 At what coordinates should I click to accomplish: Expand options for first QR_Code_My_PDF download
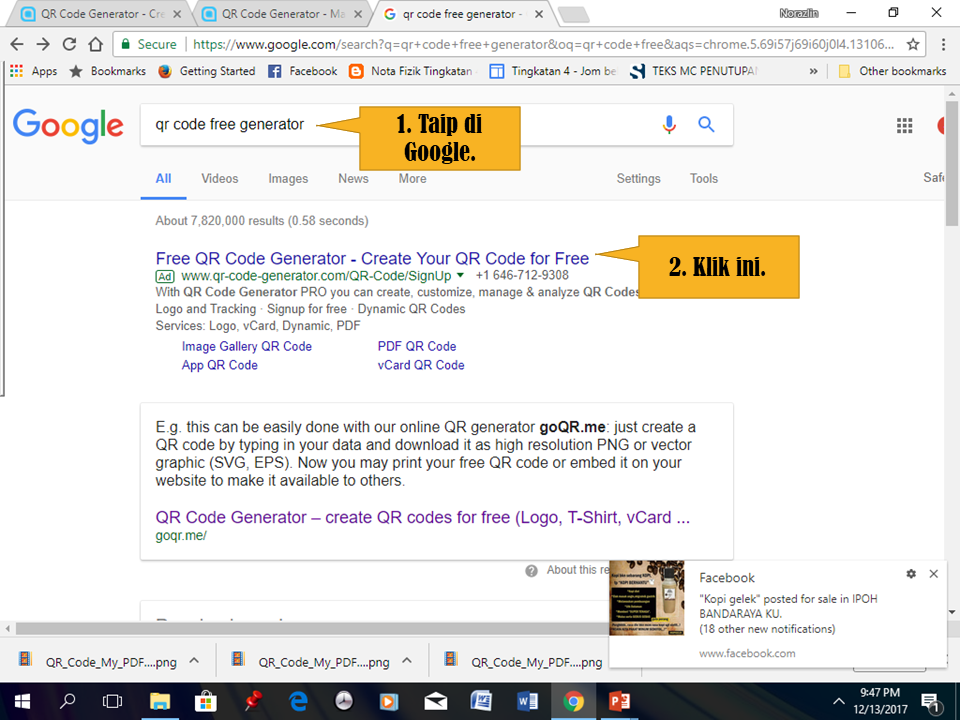click(194, 661)
